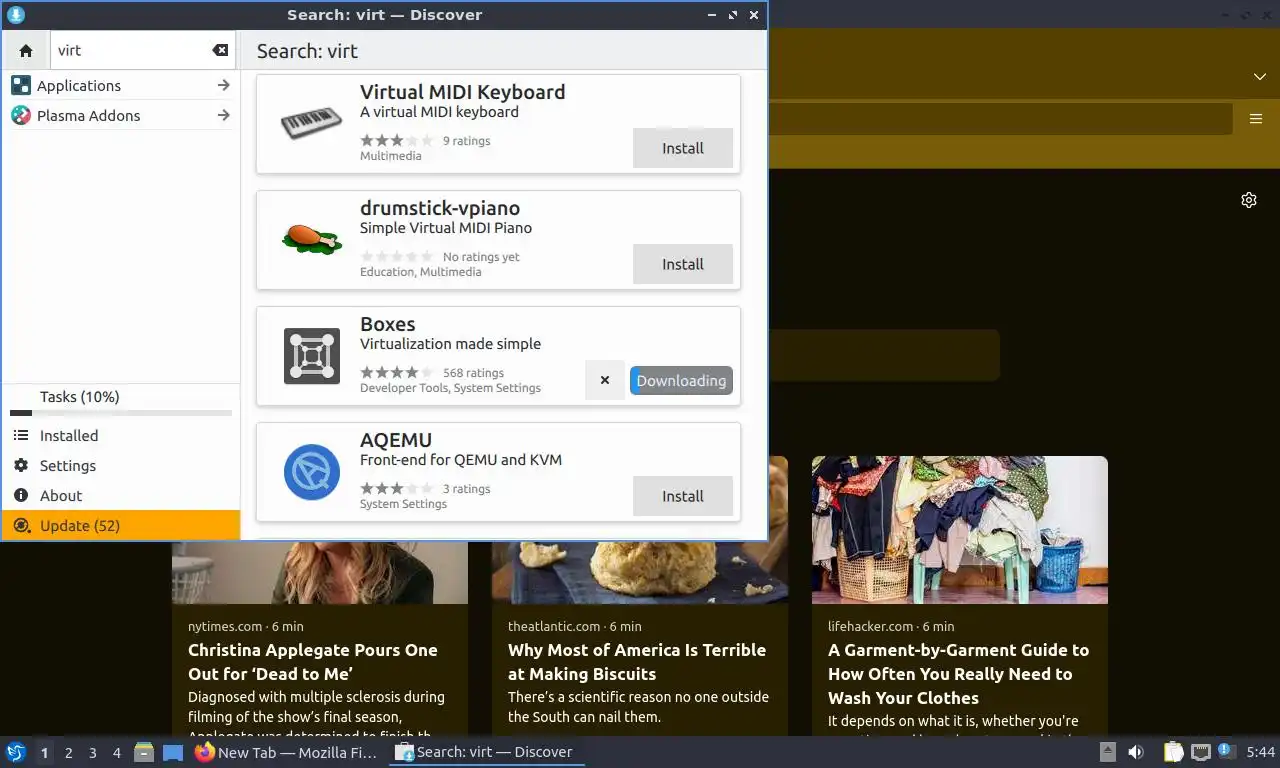Go to Discover home page icon
Screen dimensions: 1280x768
pyautogui.click(x=26, y=50)
